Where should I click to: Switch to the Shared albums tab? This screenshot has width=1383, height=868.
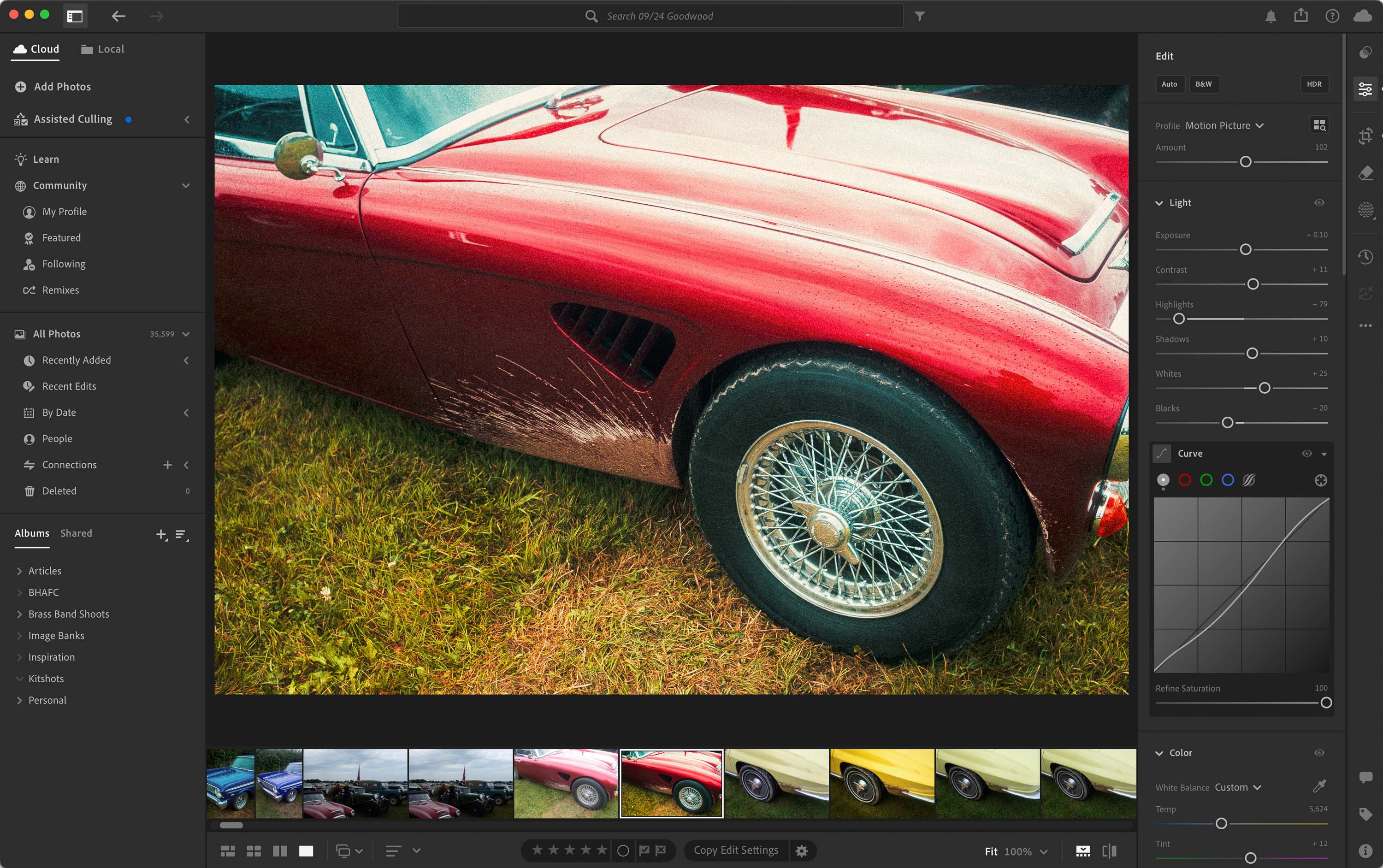click(76, 533)
